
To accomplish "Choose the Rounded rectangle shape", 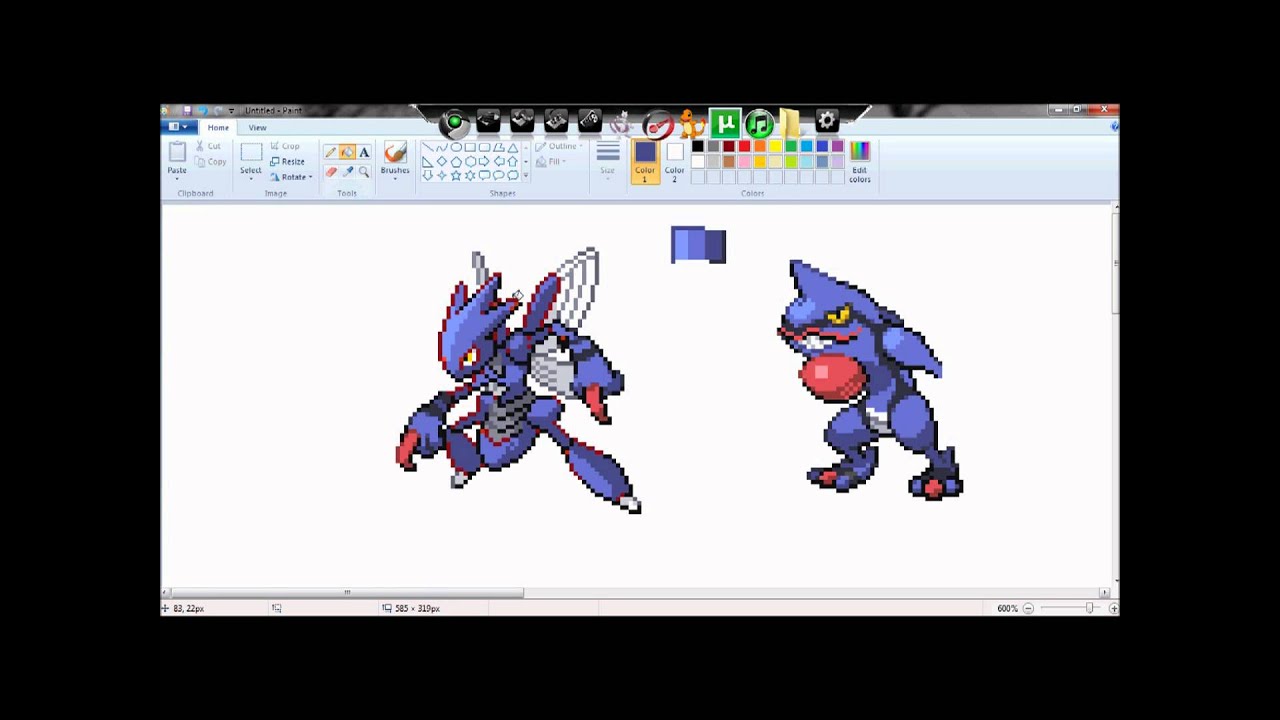I will [x=484, y=147].
